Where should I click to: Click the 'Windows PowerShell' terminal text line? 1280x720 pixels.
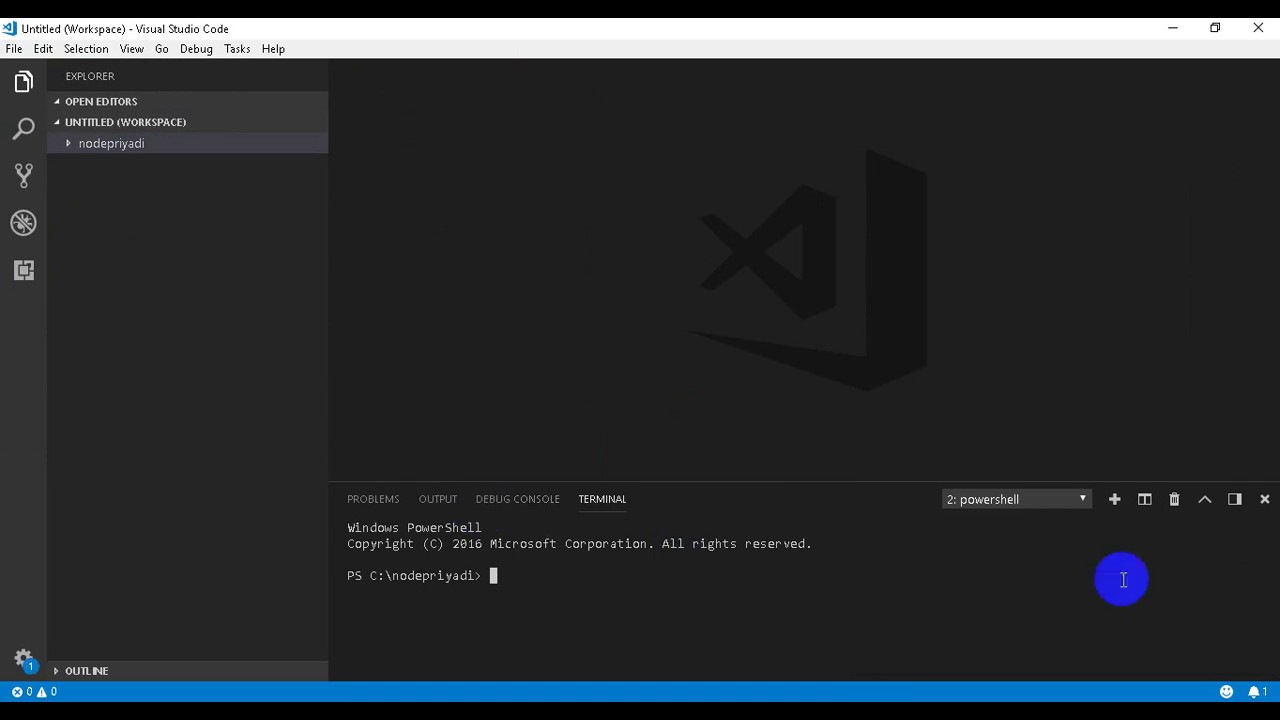(414, 528)
